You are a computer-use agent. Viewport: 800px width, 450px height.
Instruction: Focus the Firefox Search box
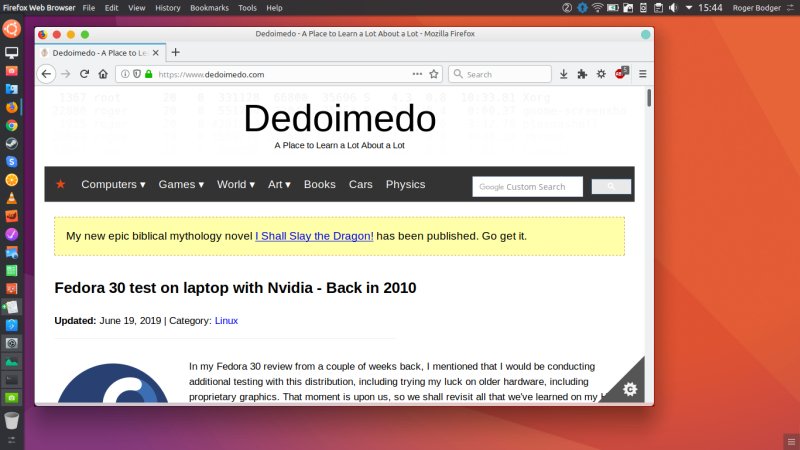(x=500, y=74)
